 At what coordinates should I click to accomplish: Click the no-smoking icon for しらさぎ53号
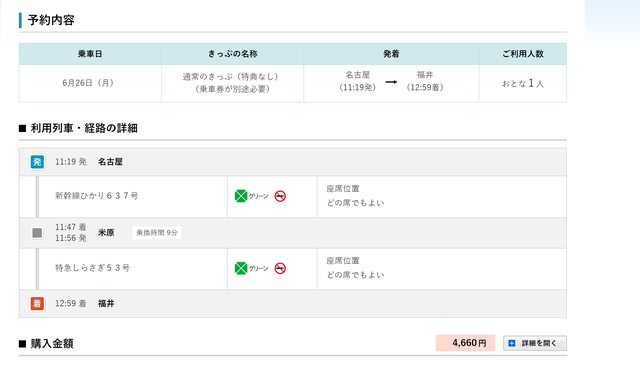[x=280, y=268]
